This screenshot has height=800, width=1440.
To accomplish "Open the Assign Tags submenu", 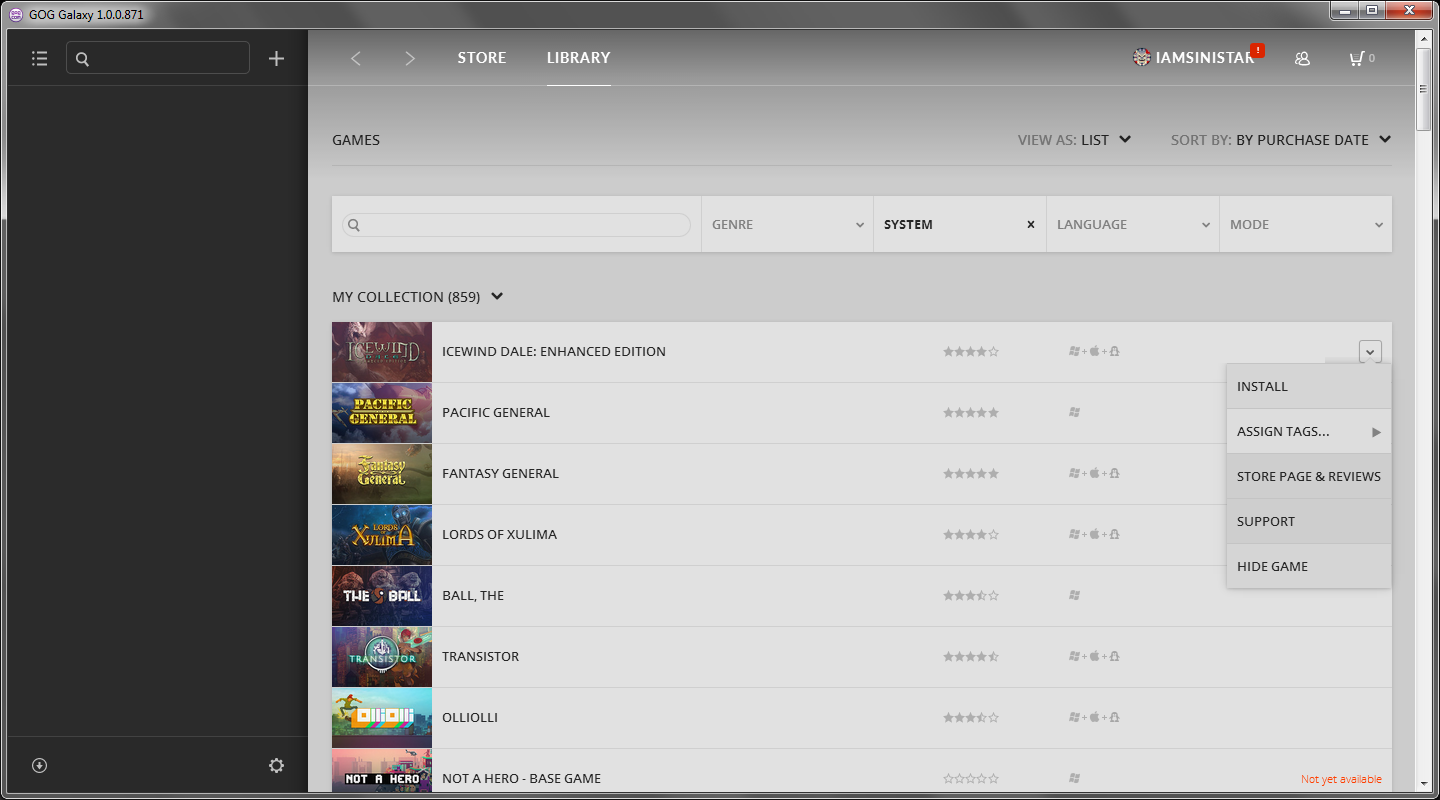I will 1308,431.
